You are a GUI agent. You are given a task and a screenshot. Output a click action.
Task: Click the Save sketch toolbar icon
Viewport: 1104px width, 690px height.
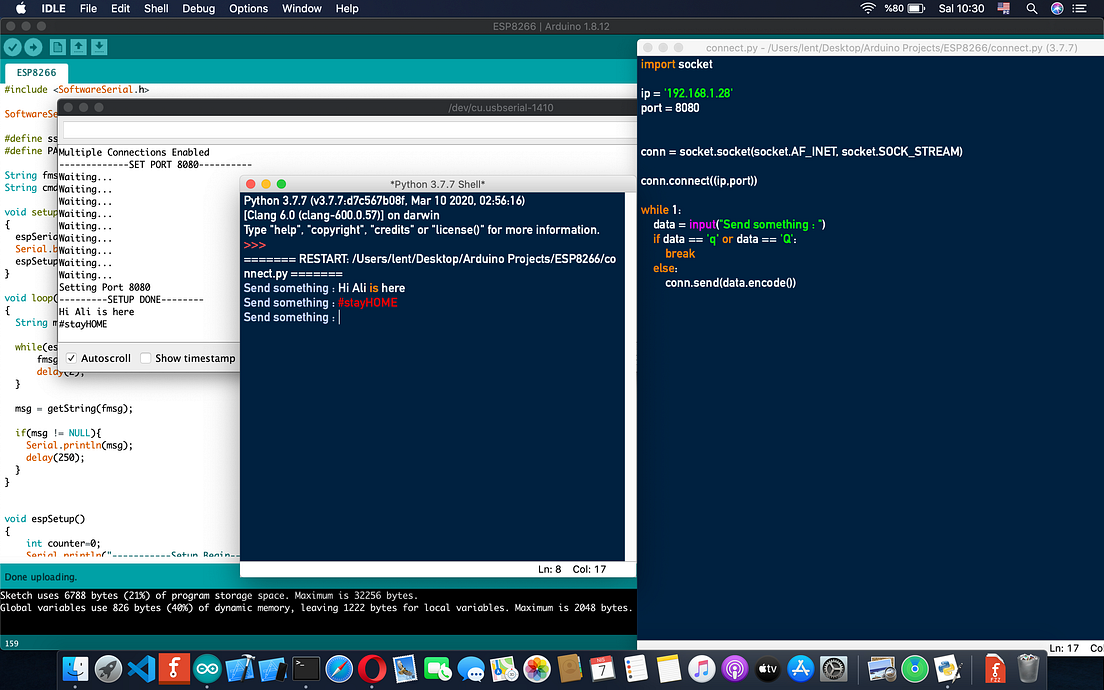point(99,47)
